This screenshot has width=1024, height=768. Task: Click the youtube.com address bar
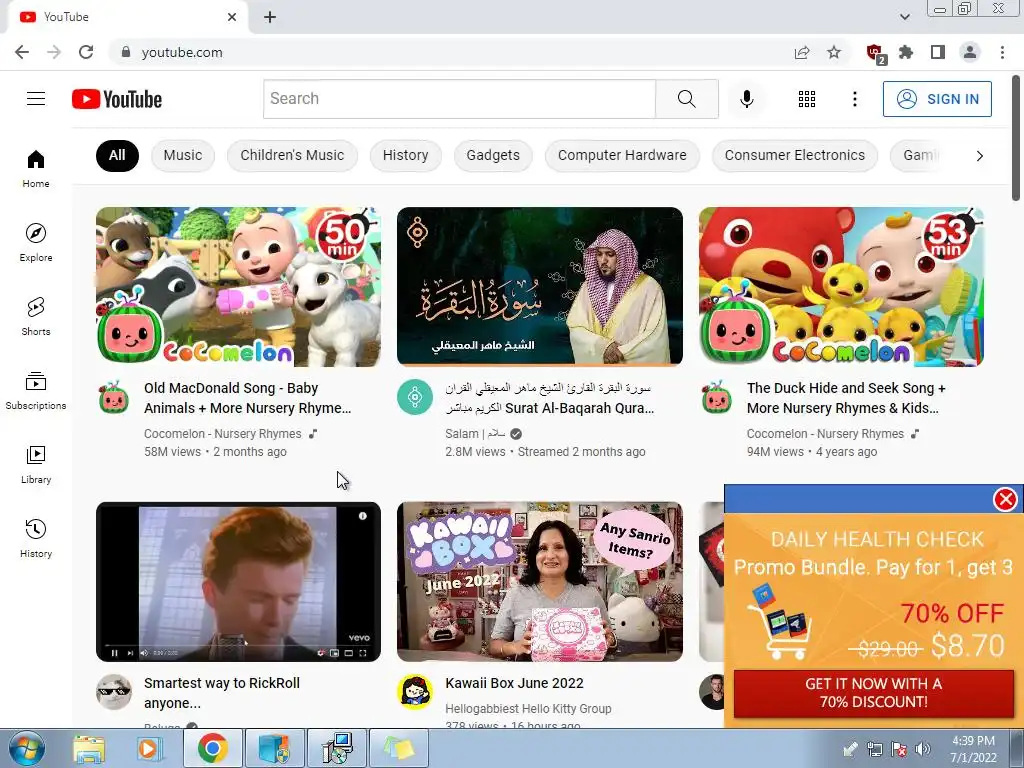[x=451, y=52]
